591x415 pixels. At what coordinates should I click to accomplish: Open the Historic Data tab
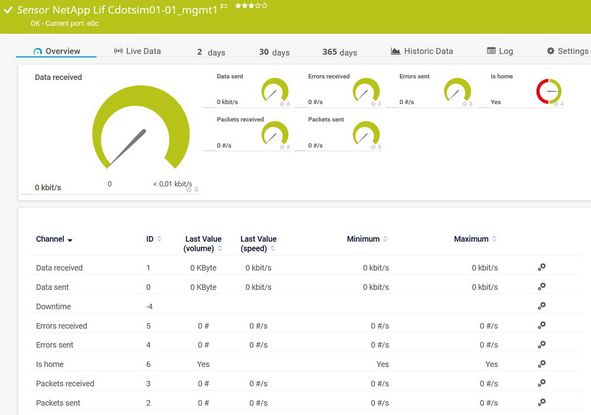pos(422,51)
